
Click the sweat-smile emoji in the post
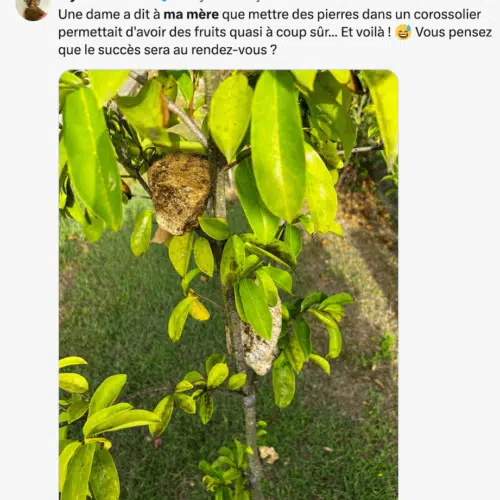point(403,32)
